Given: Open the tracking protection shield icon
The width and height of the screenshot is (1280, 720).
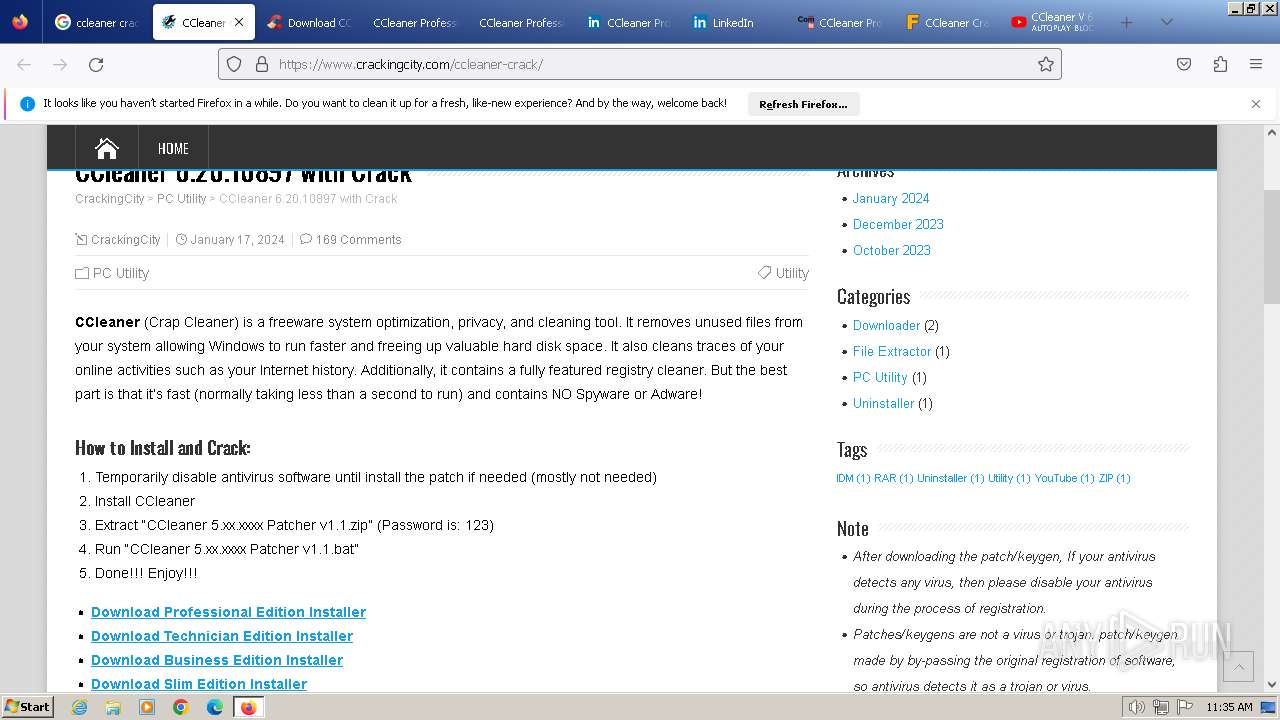Looking at the screenshot, I should coord(234,64).
